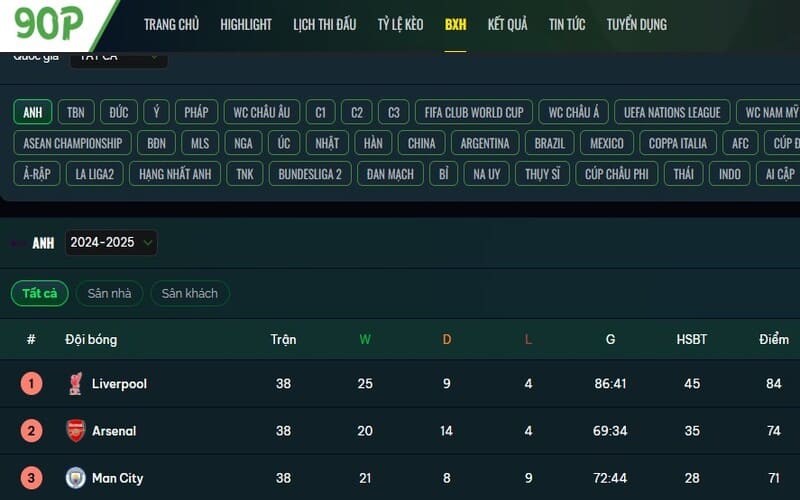Select the BXH standings menu item
Screen dimensions: 800x500
point(456,24)
